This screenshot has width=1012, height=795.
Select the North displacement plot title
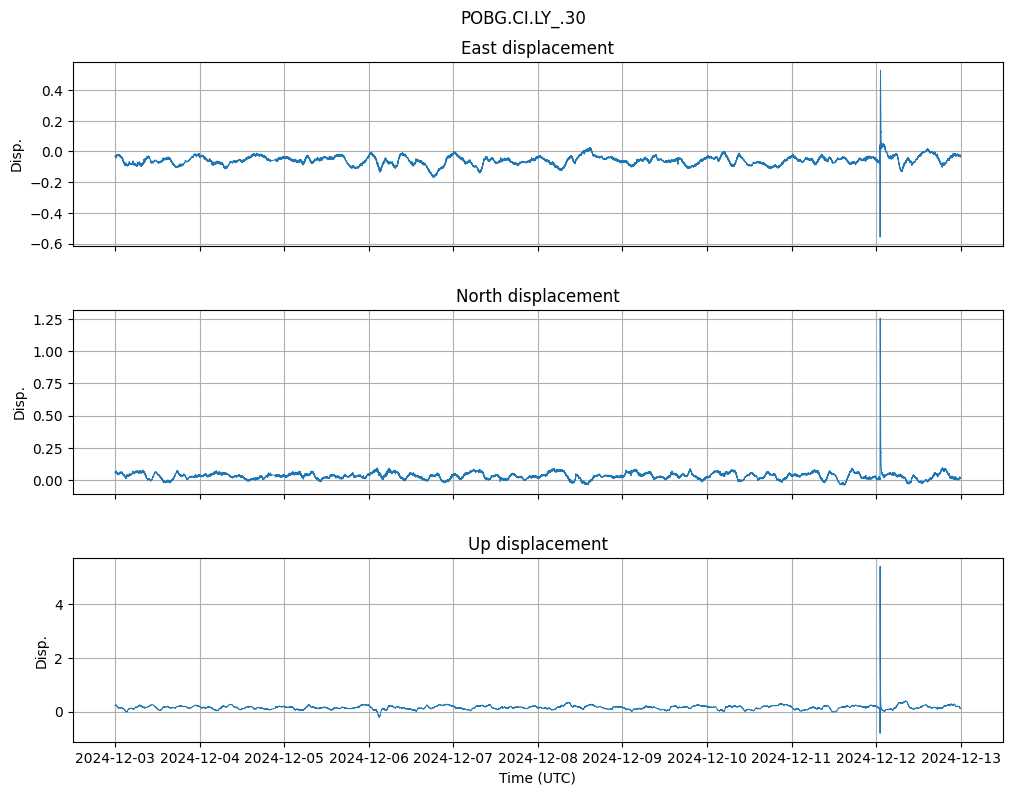click(537, 296)
